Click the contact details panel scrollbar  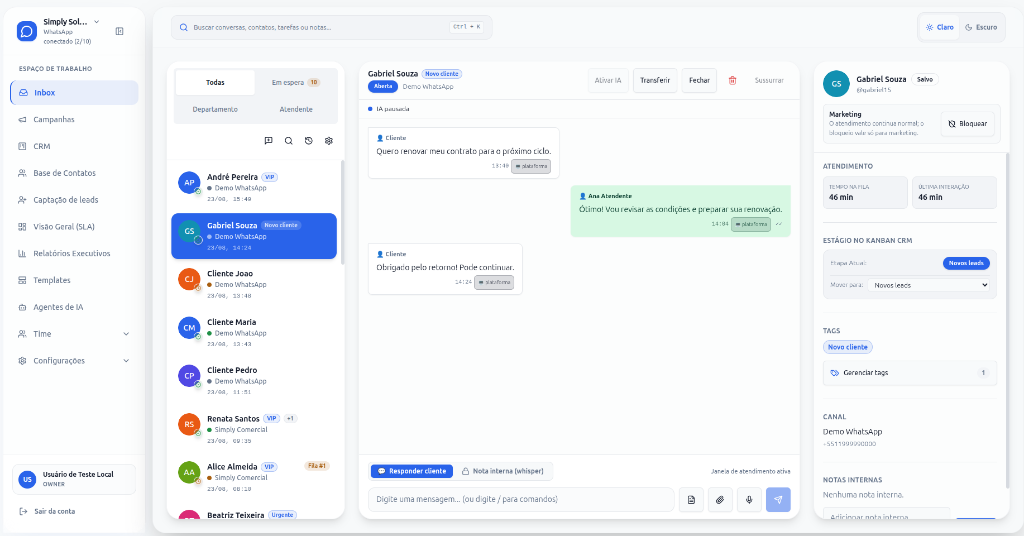point(1009,320)
